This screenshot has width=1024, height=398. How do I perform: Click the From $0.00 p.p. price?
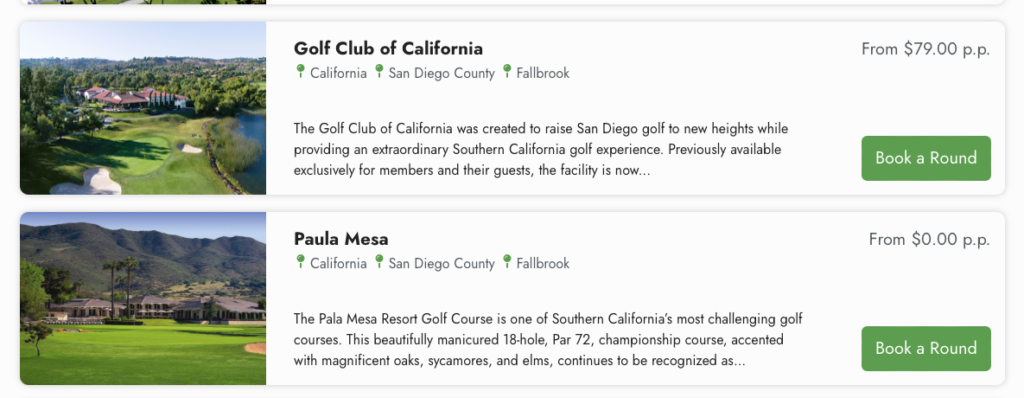(x=929, y=239)
